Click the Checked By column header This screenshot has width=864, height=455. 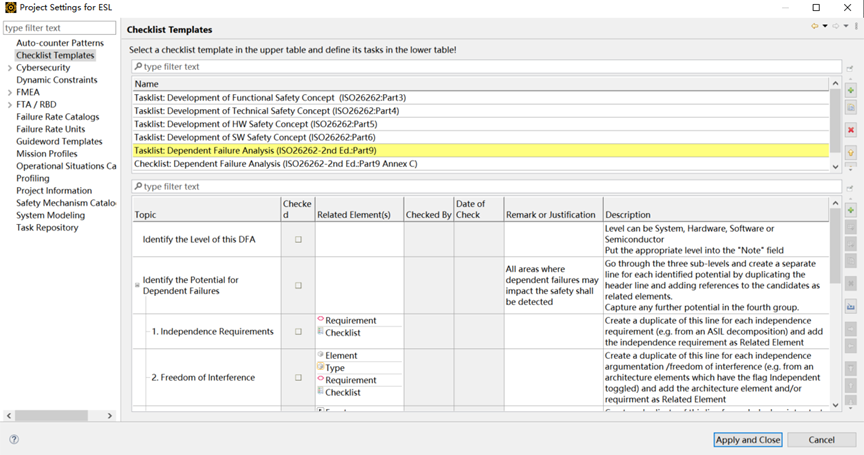[429, 209]
